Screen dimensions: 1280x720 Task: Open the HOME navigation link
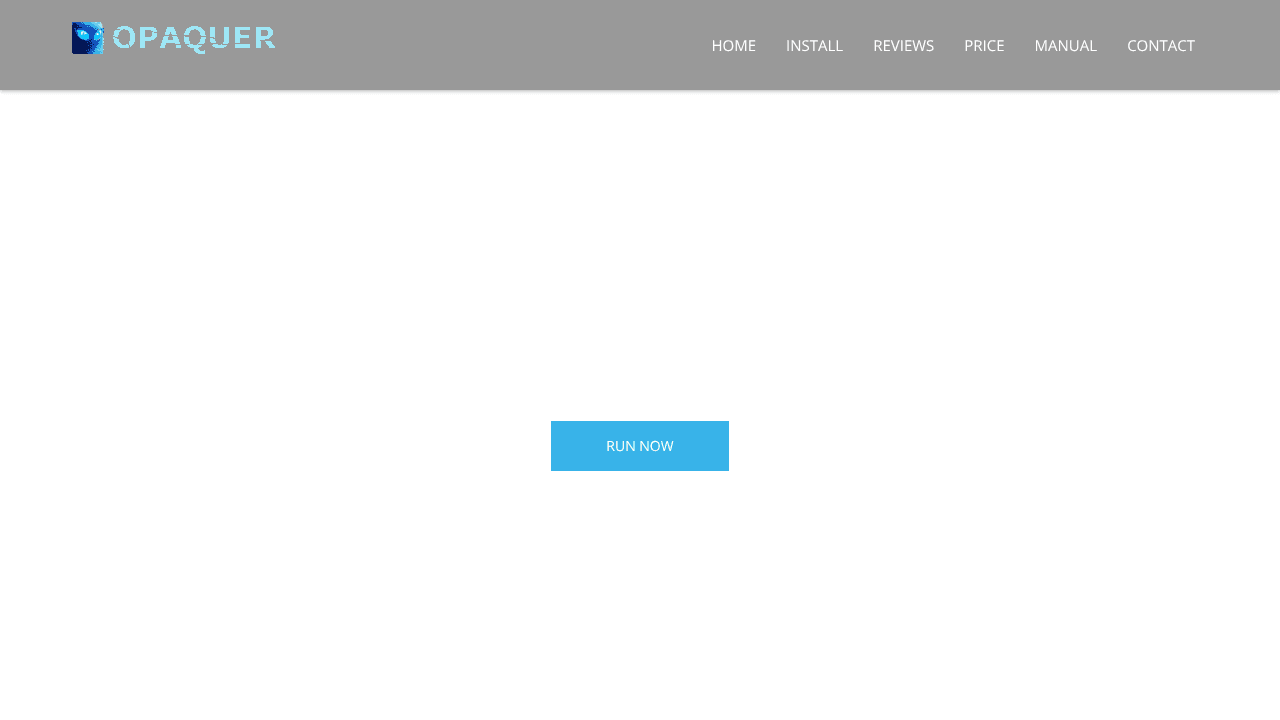click(x=733, y=45)
